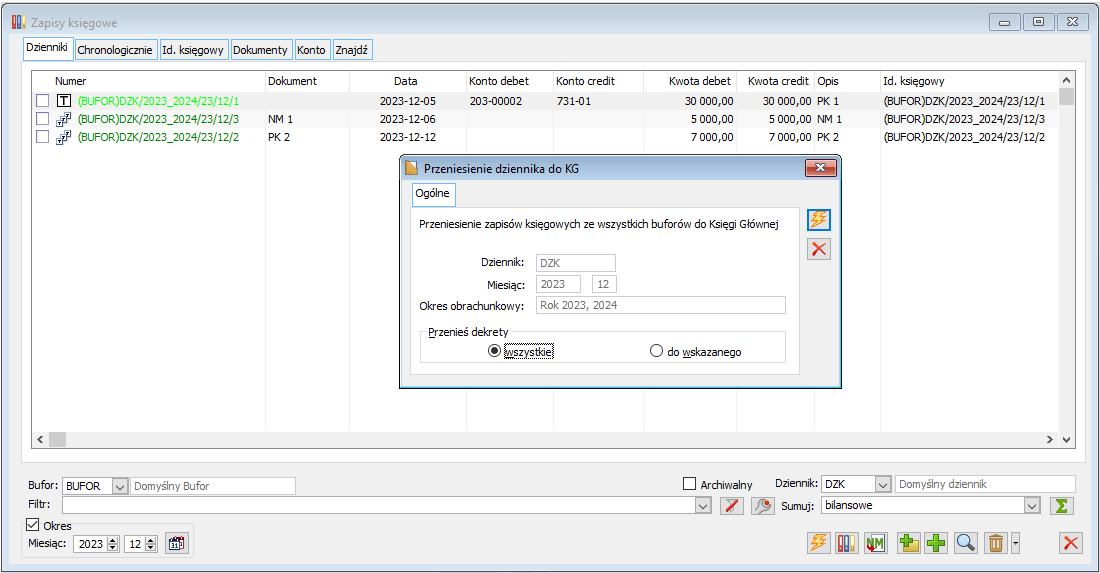The height and width of the screenshot is (573, 1100).
Task: Click the lightning transfer icon in the dialog
Action: (818, 220)
